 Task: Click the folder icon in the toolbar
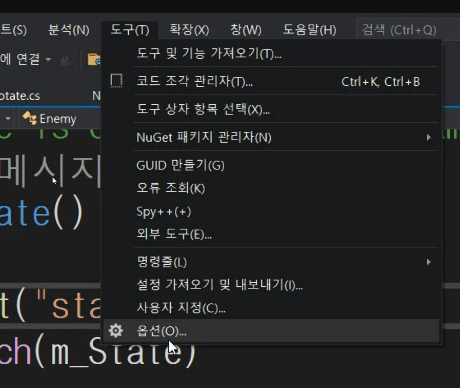(94, 59)
